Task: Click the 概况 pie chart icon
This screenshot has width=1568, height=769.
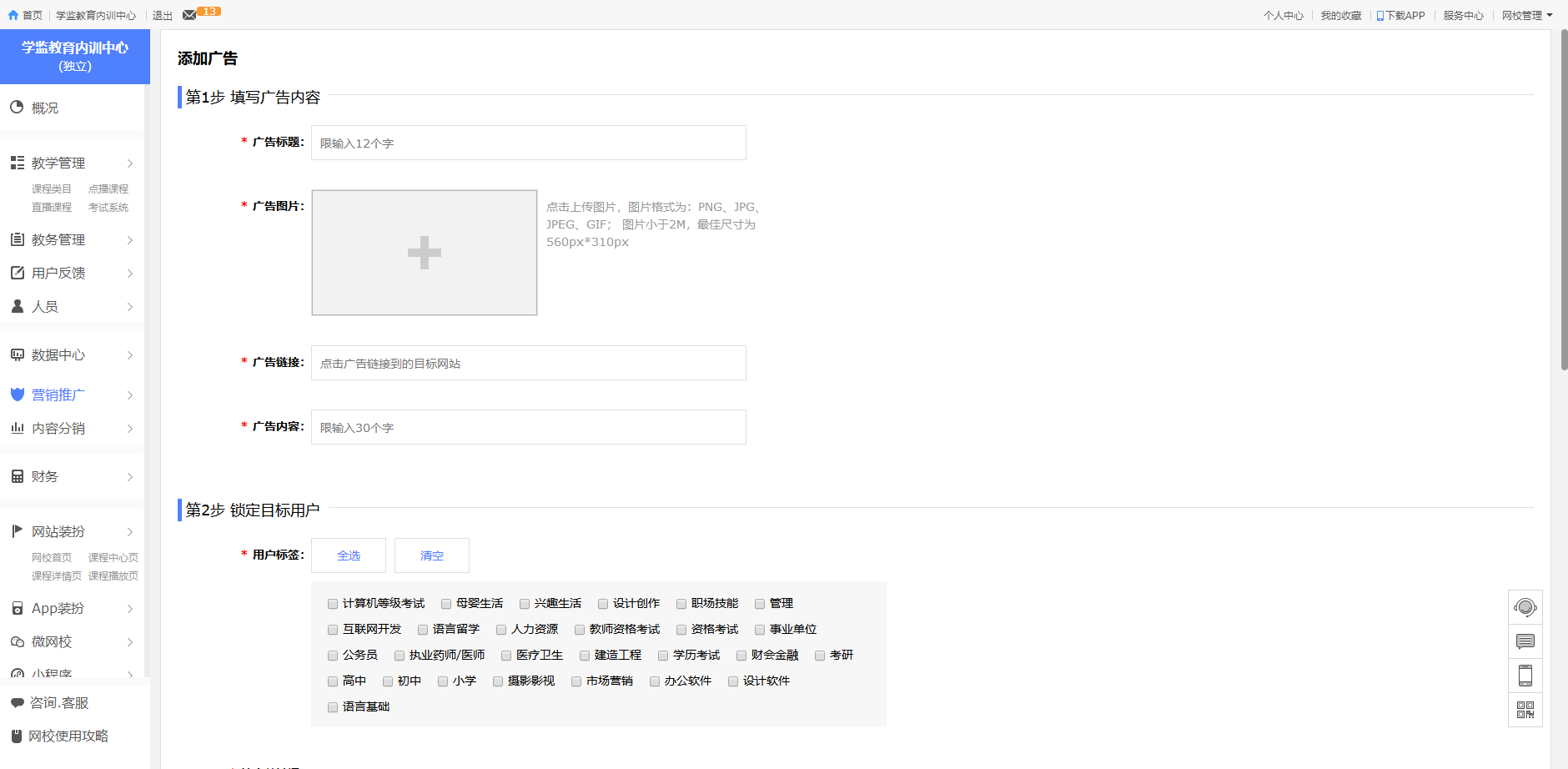Action: pyautogui.click(x=17, y=108)
